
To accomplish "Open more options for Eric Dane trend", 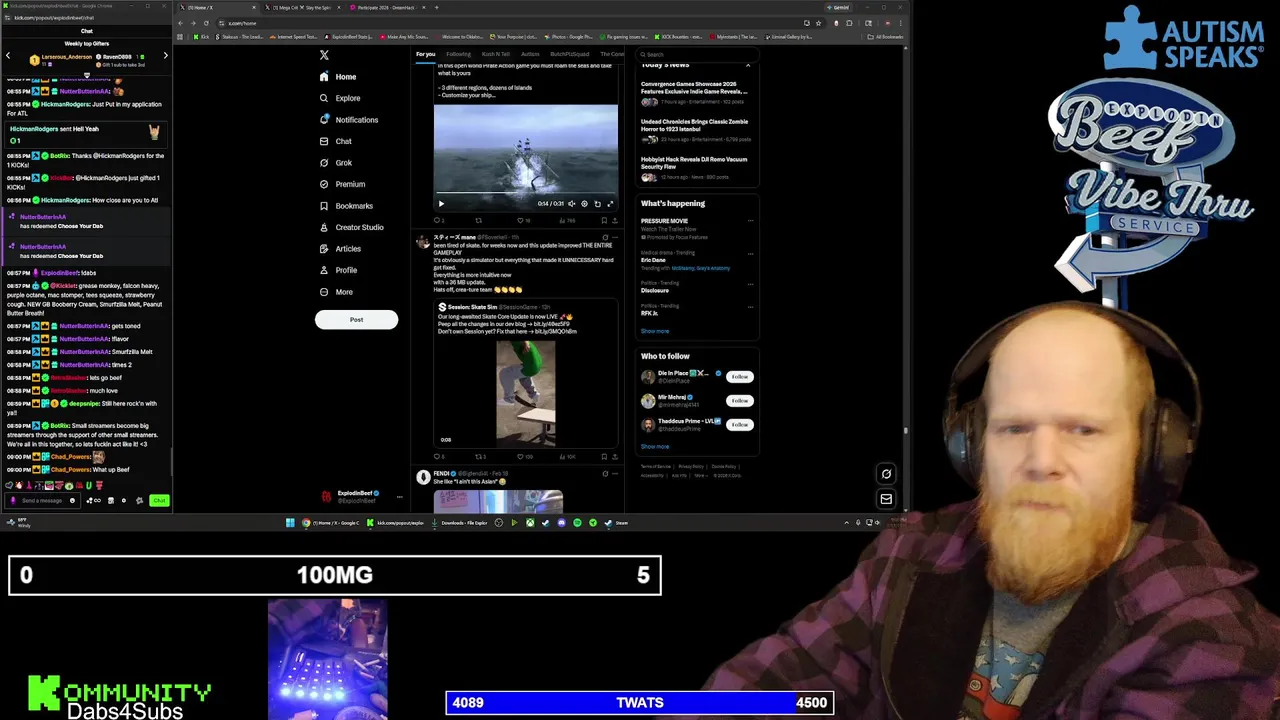I will click(x=750, y=253).
